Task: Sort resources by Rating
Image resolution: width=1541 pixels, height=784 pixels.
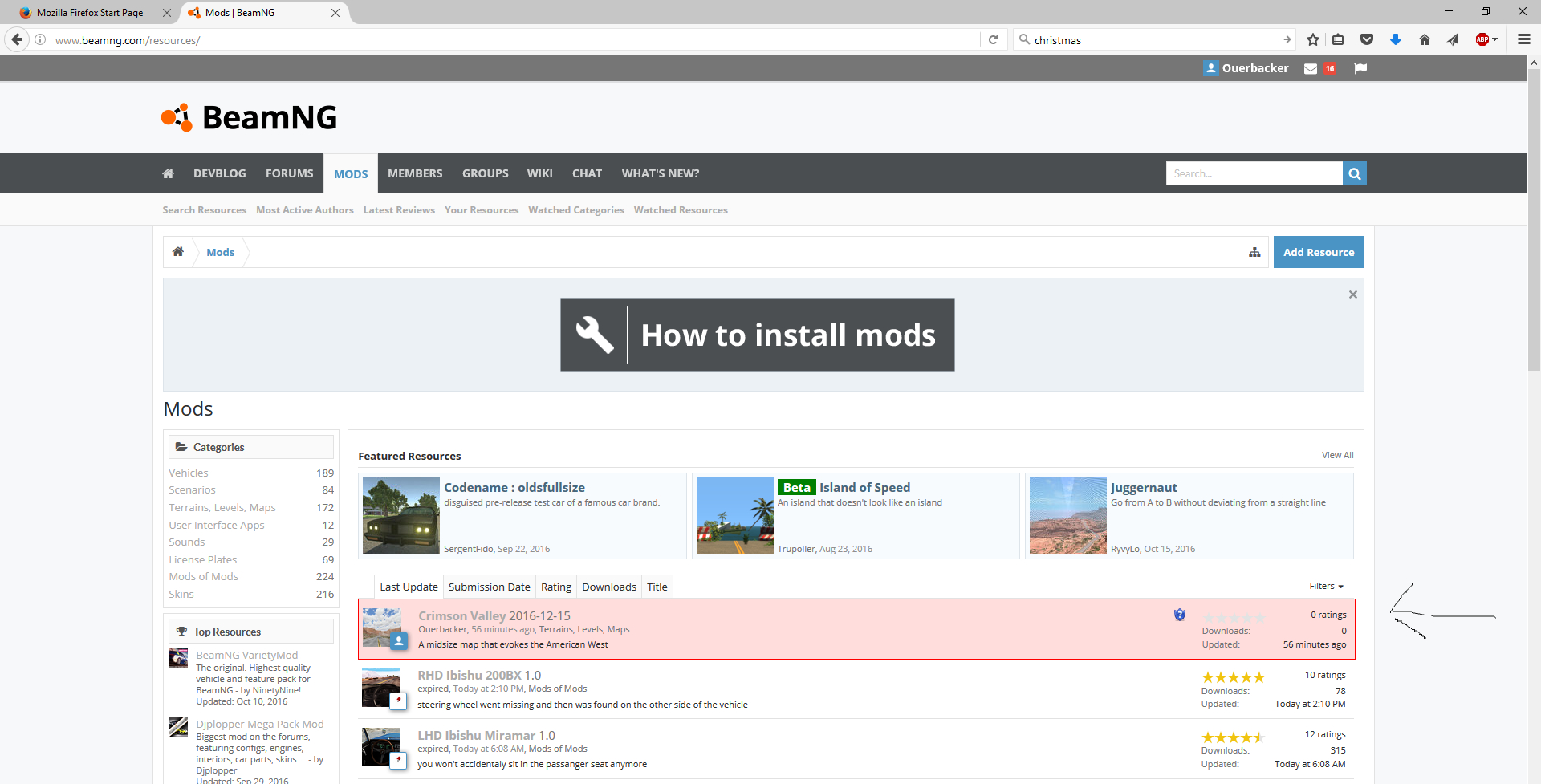Action: pyautogui.click(x=556, y=587)
